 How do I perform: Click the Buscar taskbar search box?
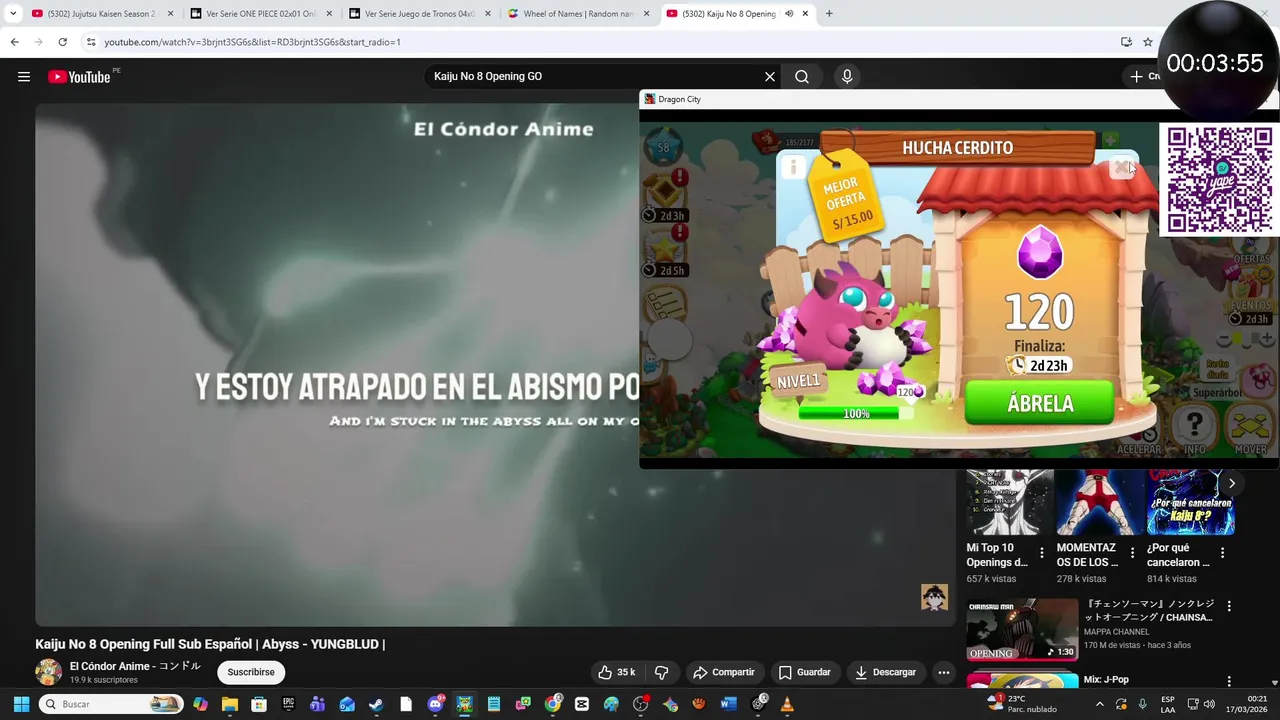(112, 704)
